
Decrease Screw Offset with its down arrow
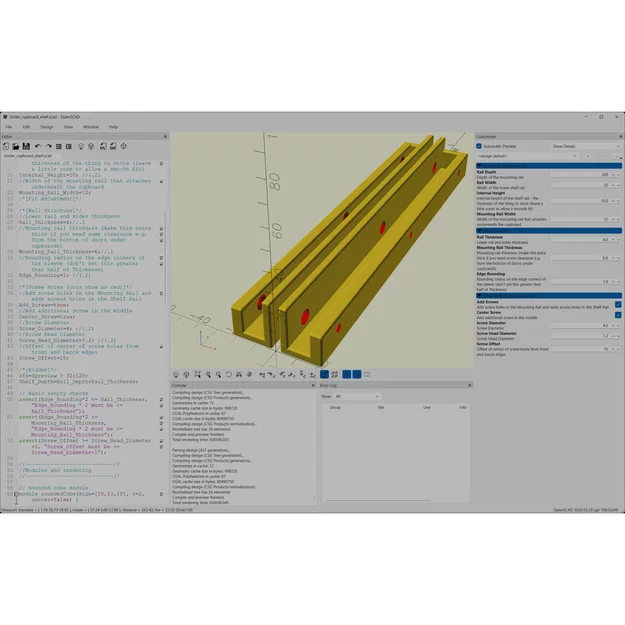(x=619, y=349)
